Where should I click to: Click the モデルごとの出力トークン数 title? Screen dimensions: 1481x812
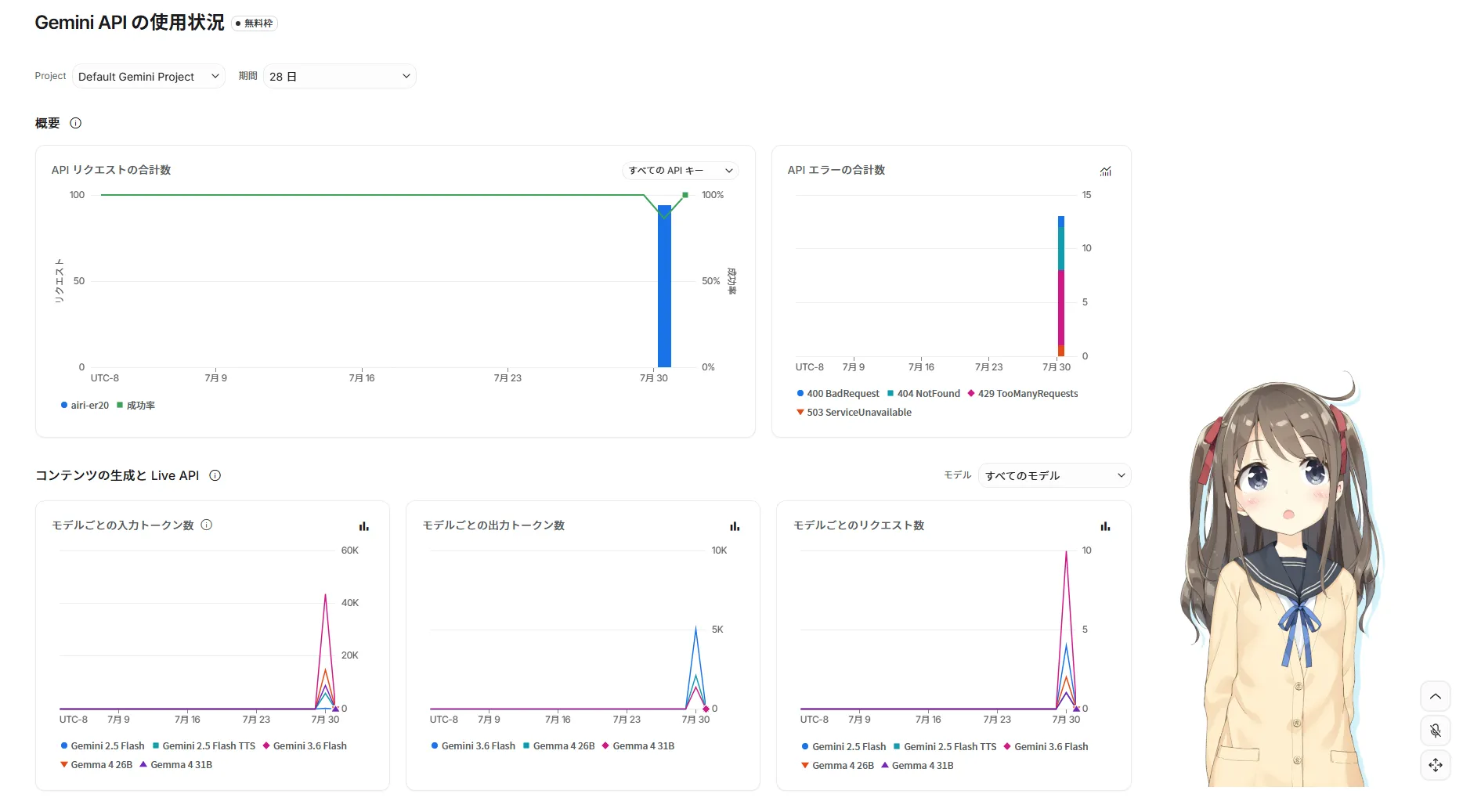tap(493, 525)
